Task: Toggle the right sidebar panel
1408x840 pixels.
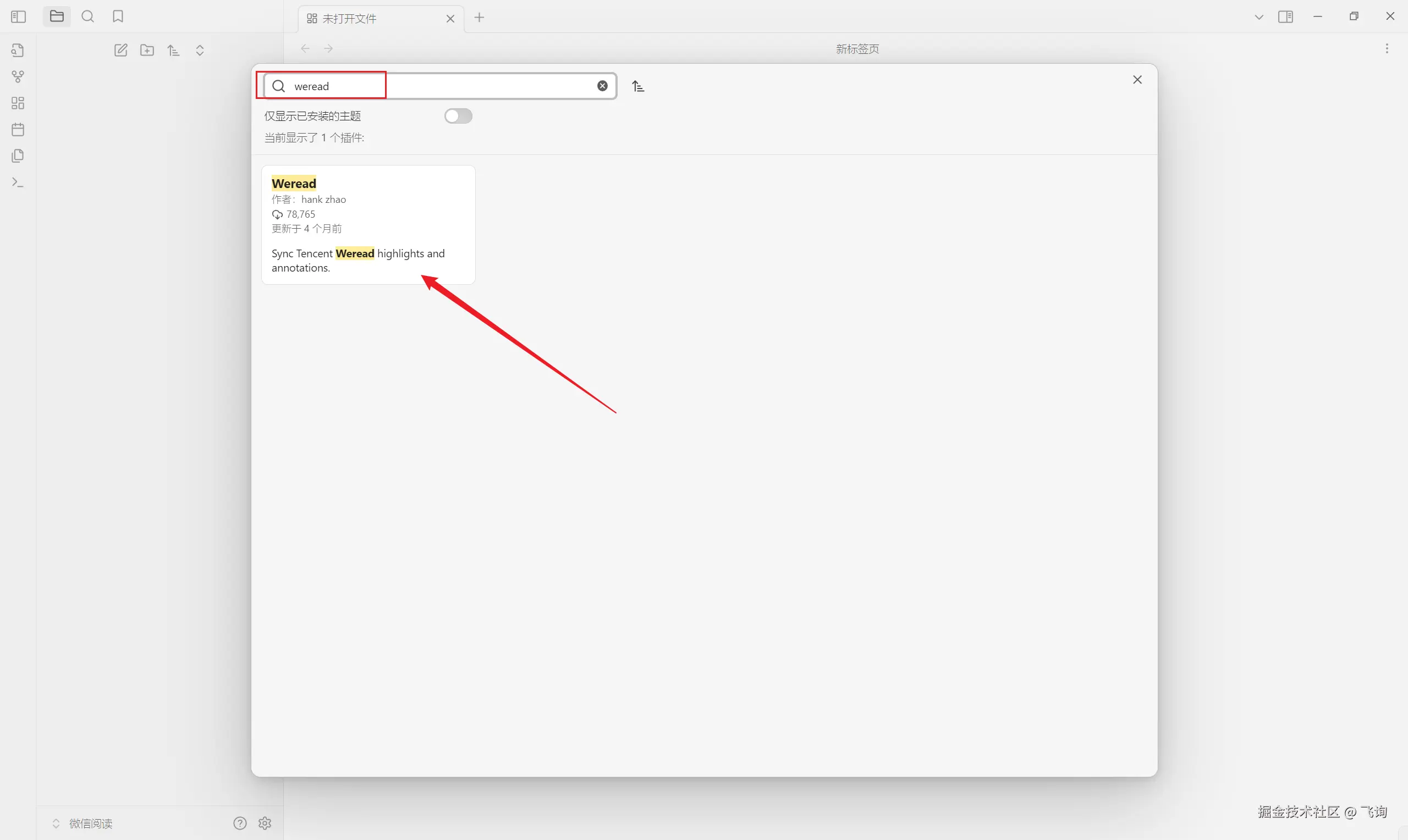Action: (1285, 17)
